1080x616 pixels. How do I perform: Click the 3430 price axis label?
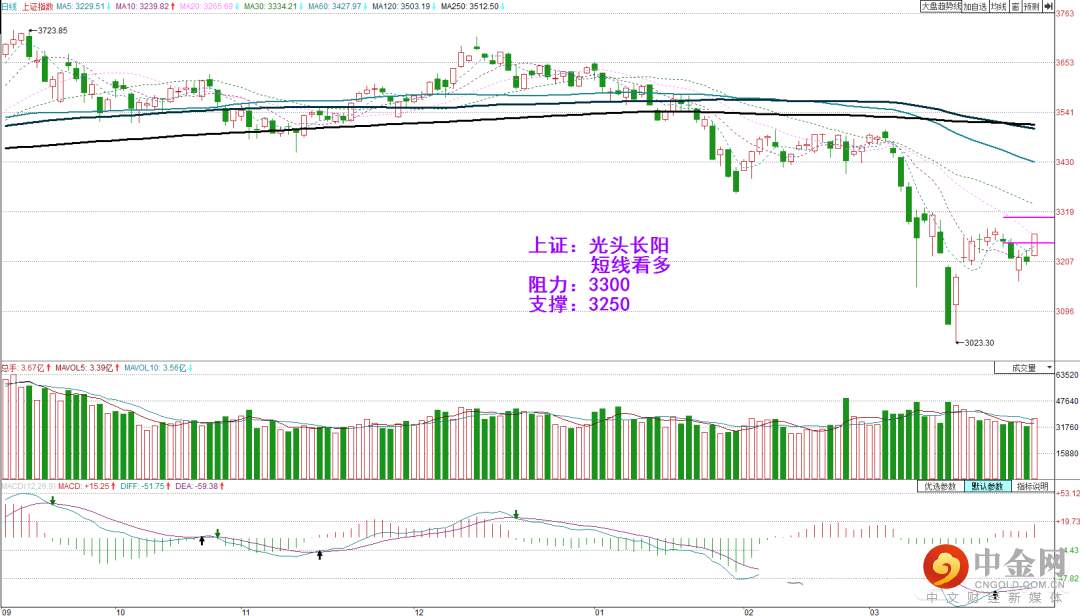coord(1065,162)
